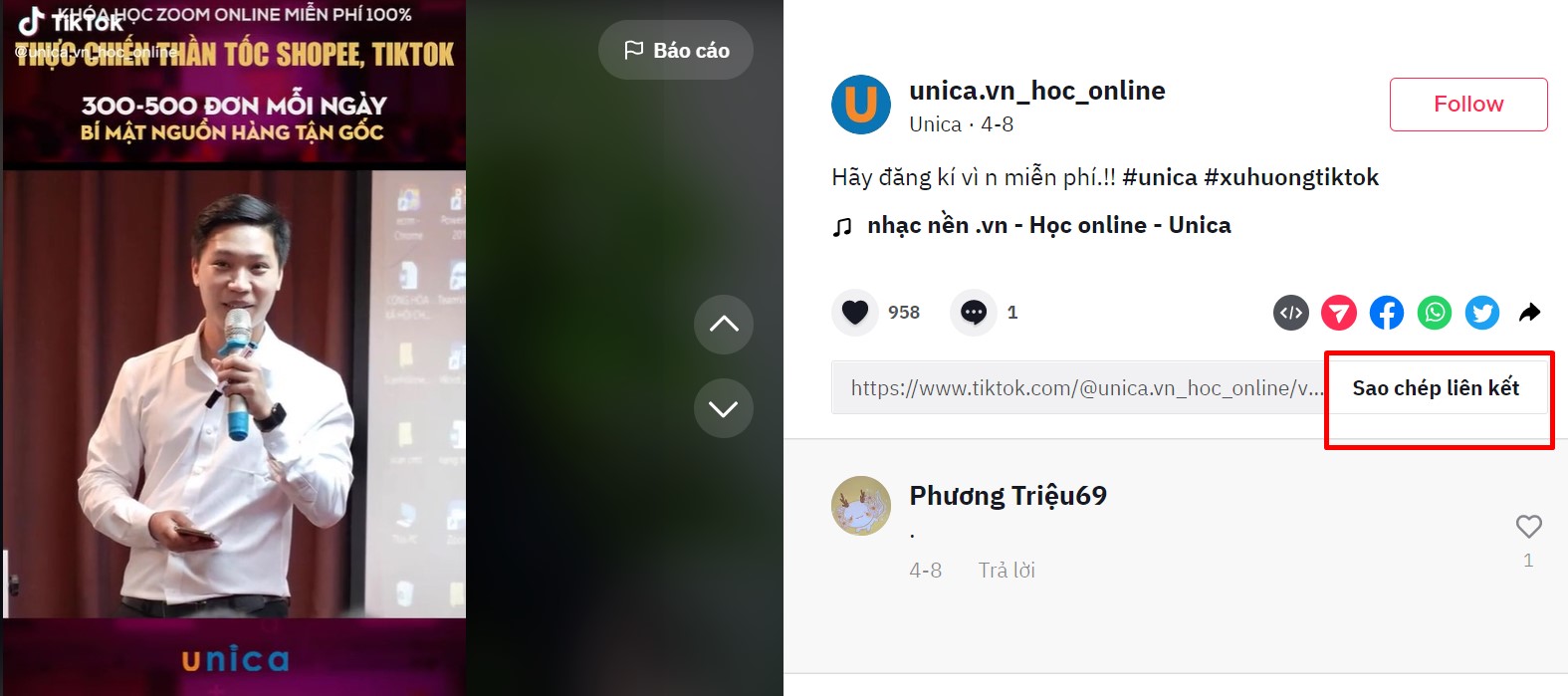Open the #unica hashtag

1160,177
